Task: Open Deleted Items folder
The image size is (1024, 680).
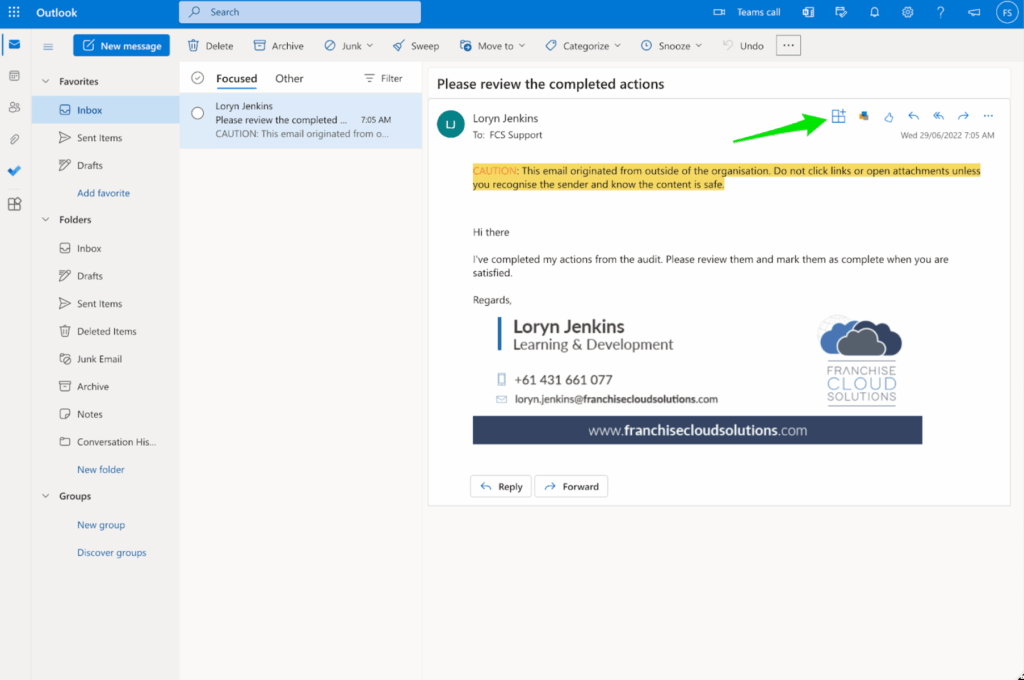Action: (106, 331)
